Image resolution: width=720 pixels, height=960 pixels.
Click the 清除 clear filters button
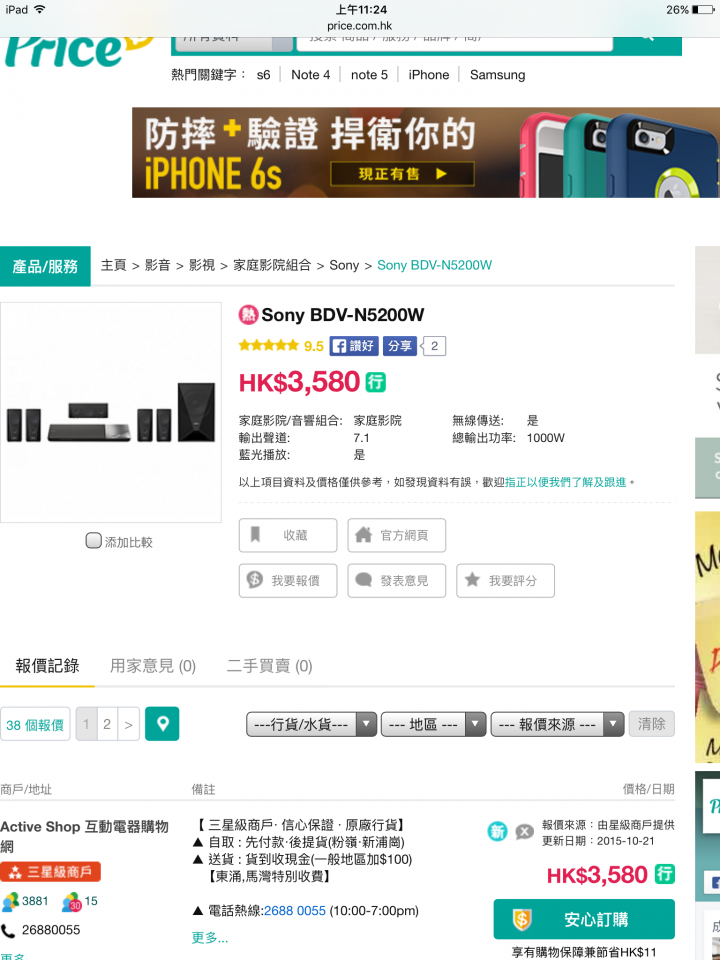pos(651,724)
